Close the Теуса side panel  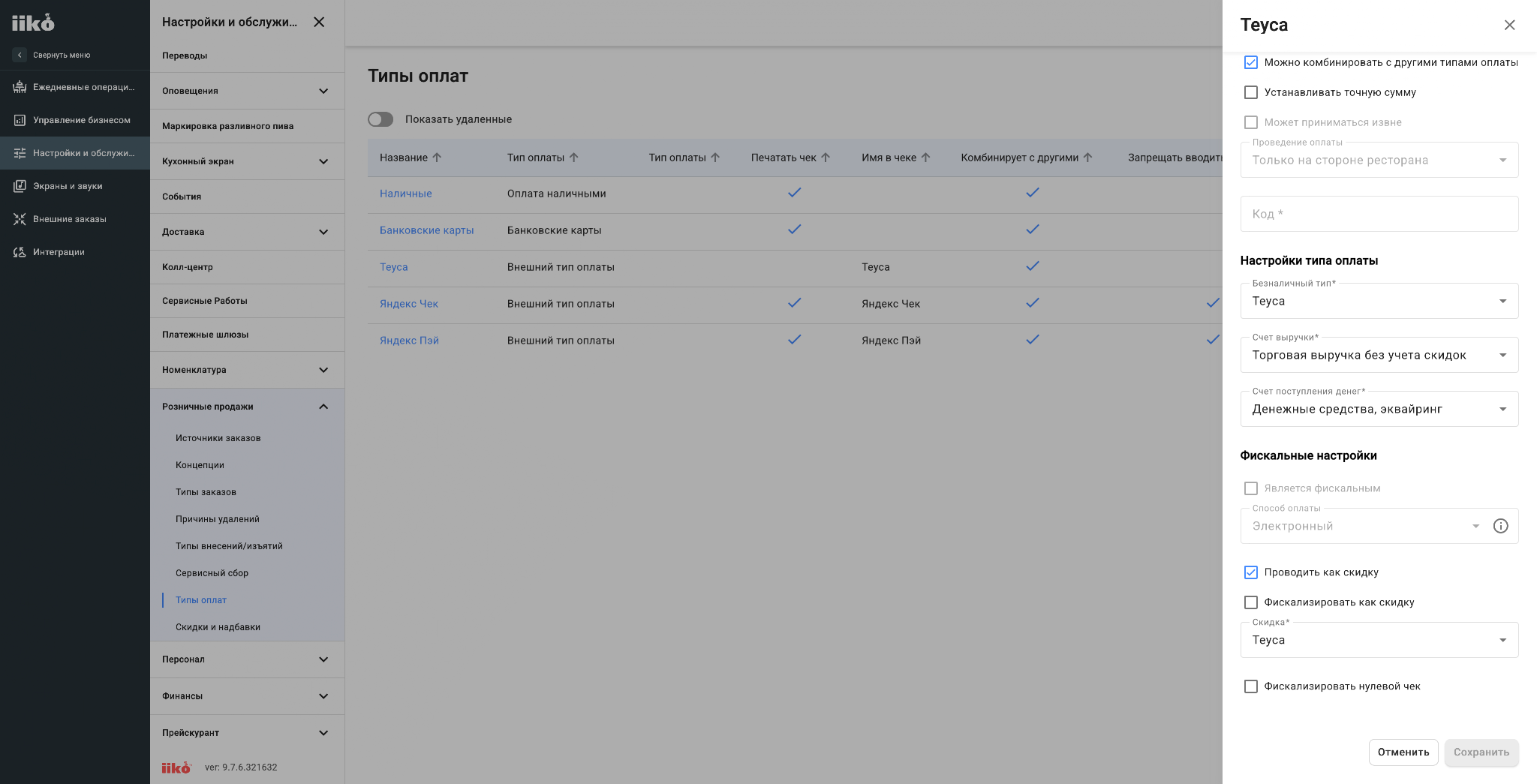(x=1509, y=25)
